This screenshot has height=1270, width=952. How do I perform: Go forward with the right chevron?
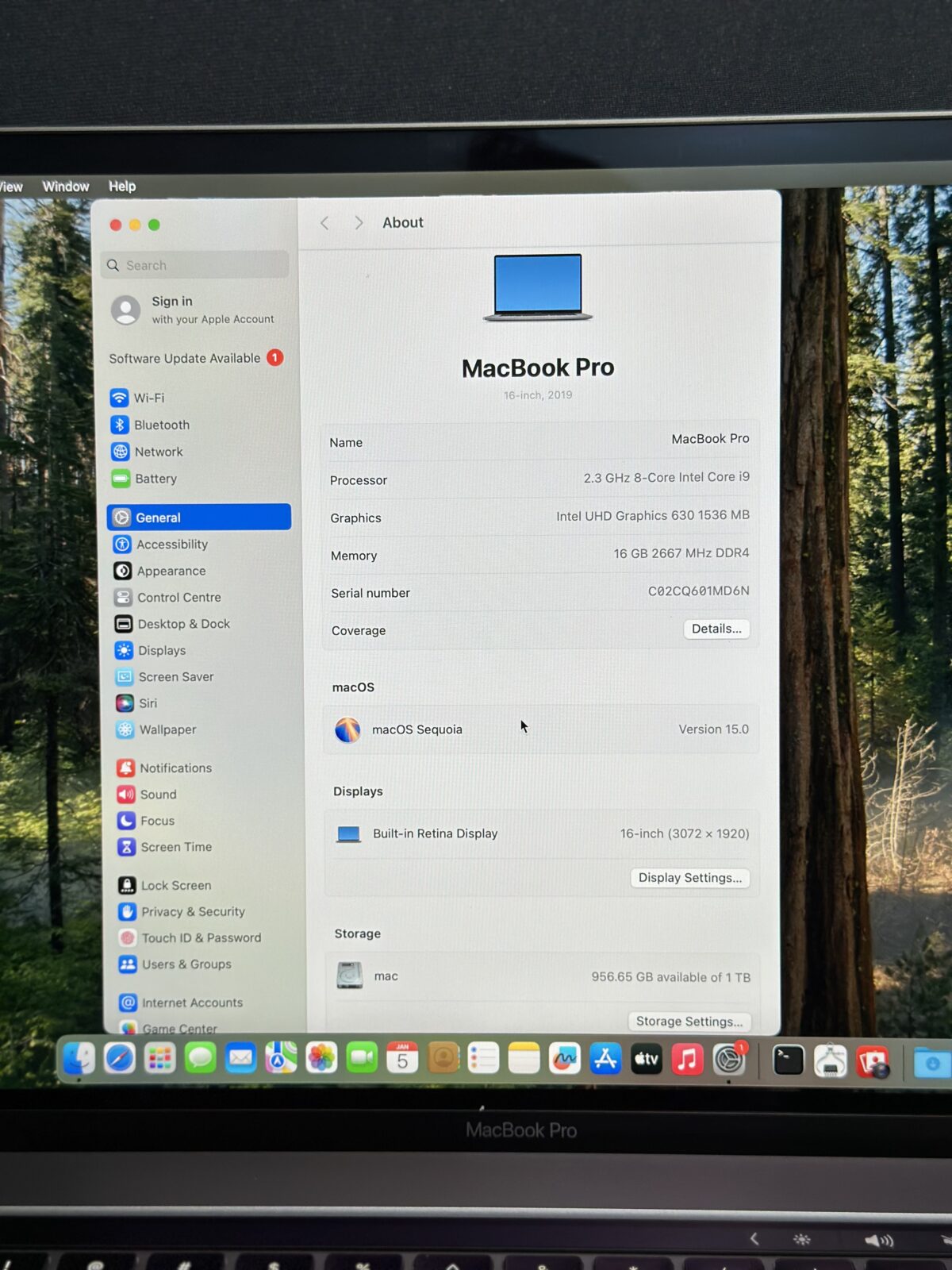click(x=359, y=223)
